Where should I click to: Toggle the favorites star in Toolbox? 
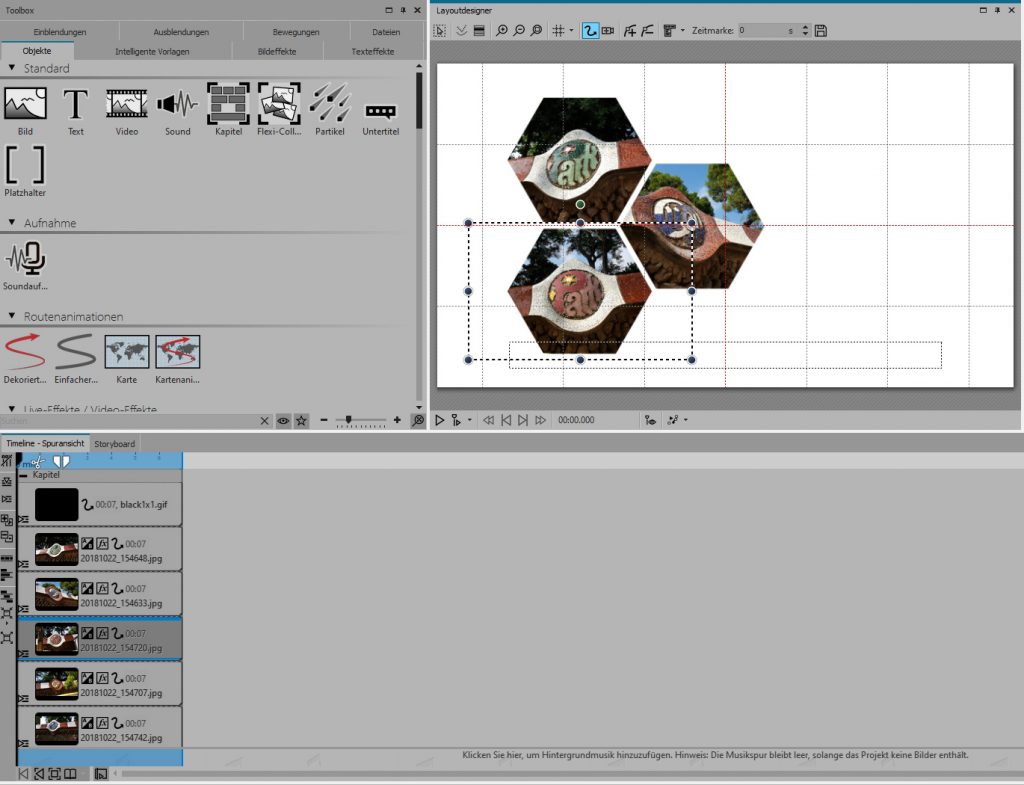(x=301, y=421)
